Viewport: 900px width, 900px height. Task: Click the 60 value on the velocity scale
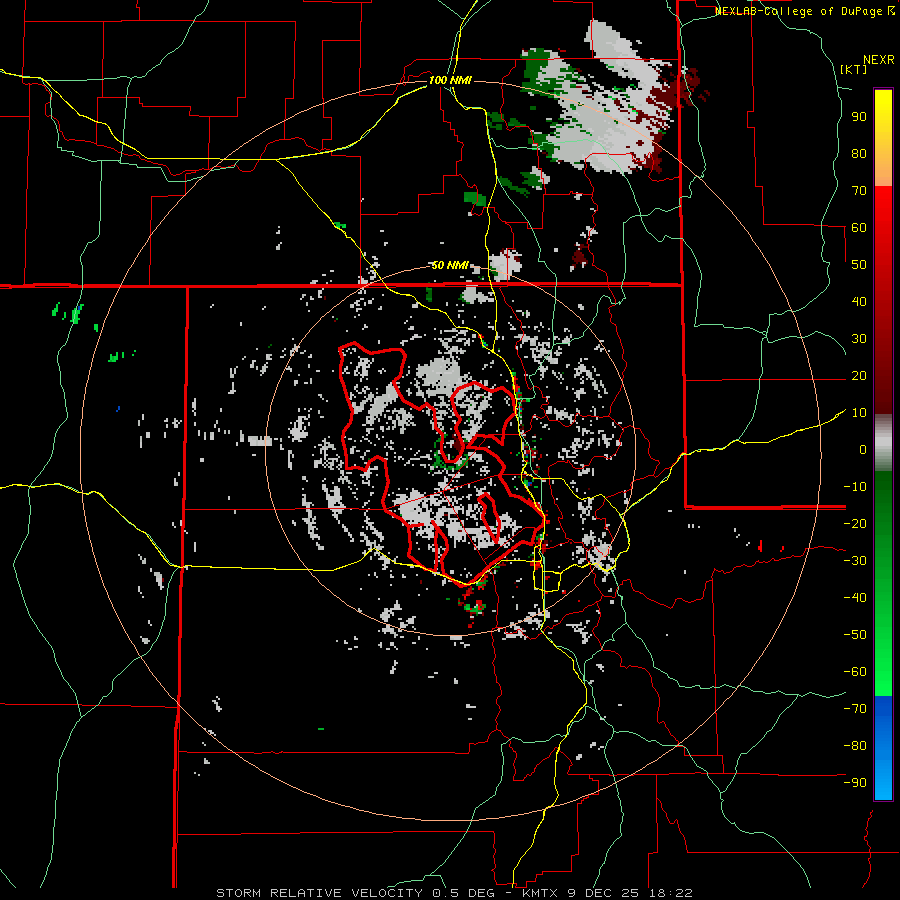click(859, 227)
